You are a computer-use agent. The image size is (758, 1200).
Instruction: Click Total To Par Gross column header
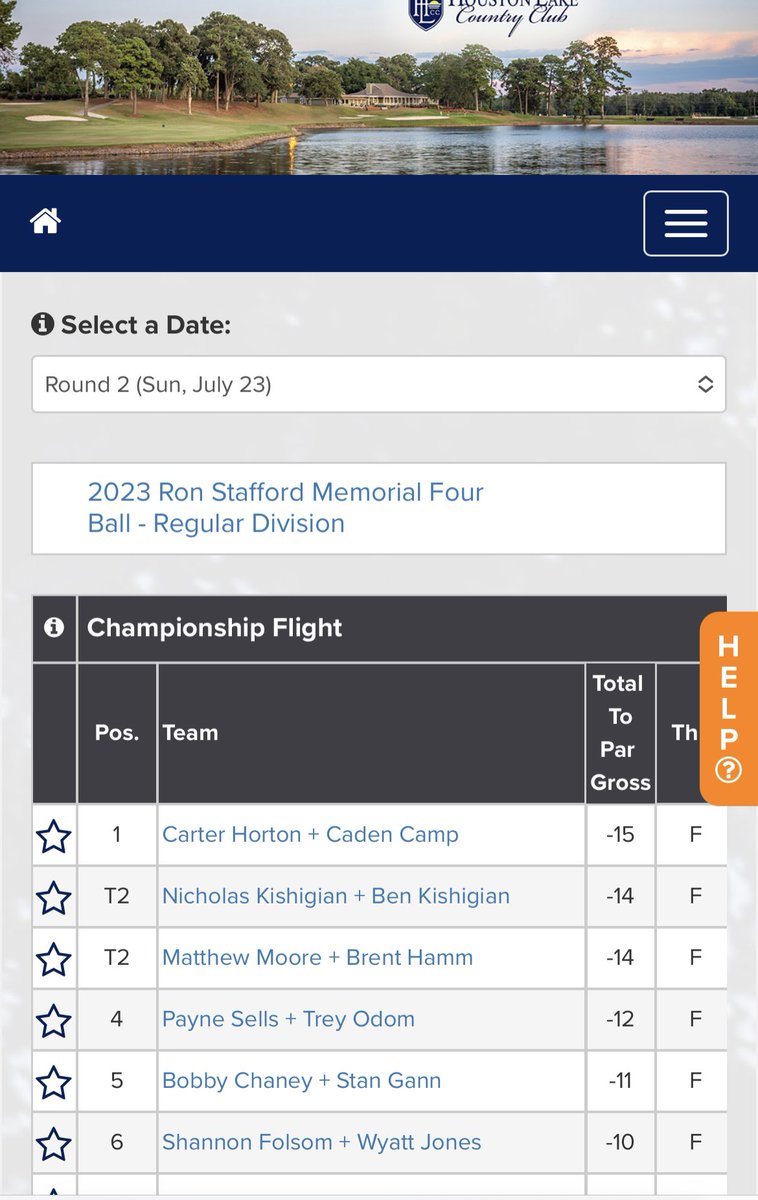coord(620,733)
